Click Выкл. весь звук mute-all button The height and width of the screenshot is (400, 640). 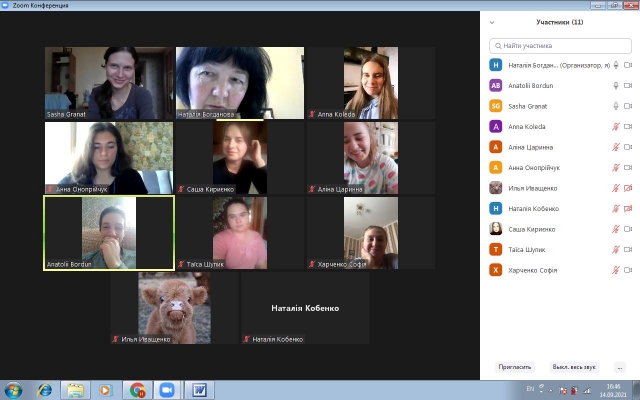pyautogui.click(x=574, y=367)
